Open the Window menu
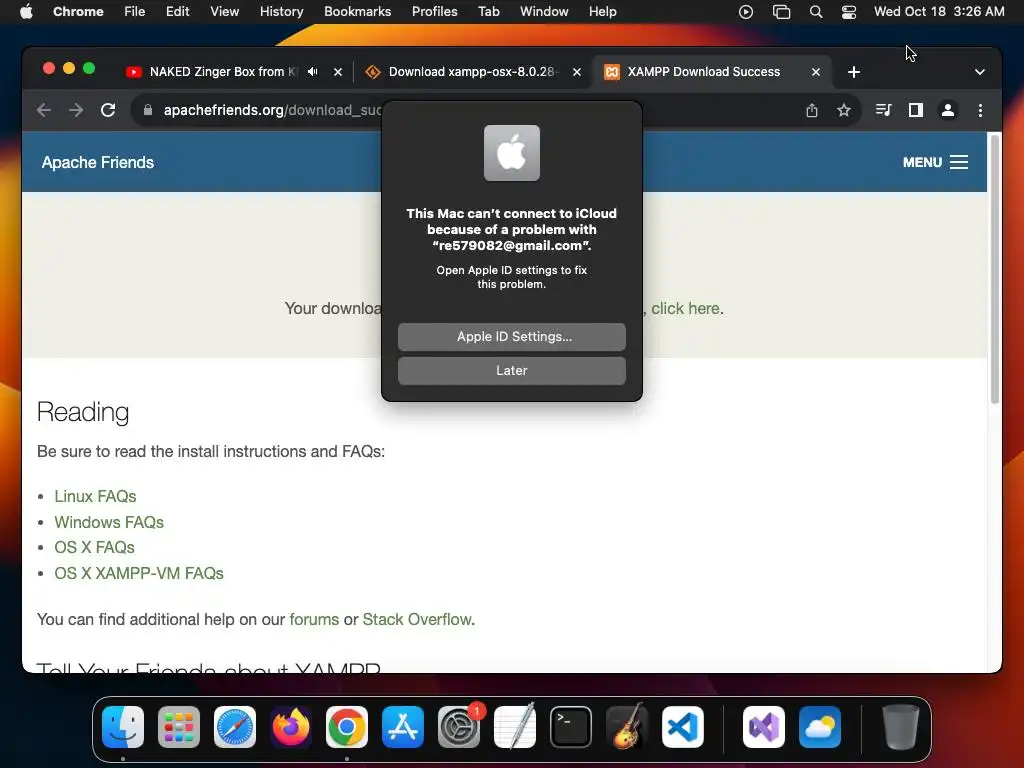Screen dimensions: 1024x768 544,12
